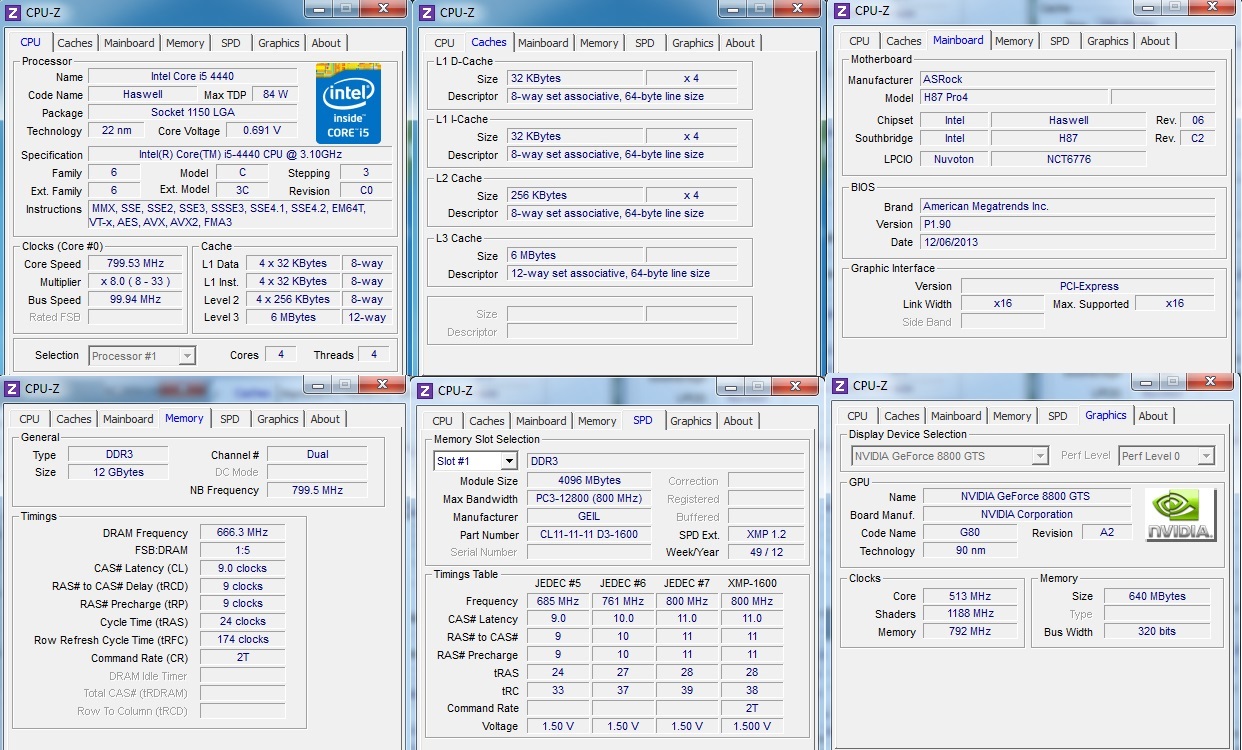Select Caches tab in window showing motherboard details

point(904,41)
